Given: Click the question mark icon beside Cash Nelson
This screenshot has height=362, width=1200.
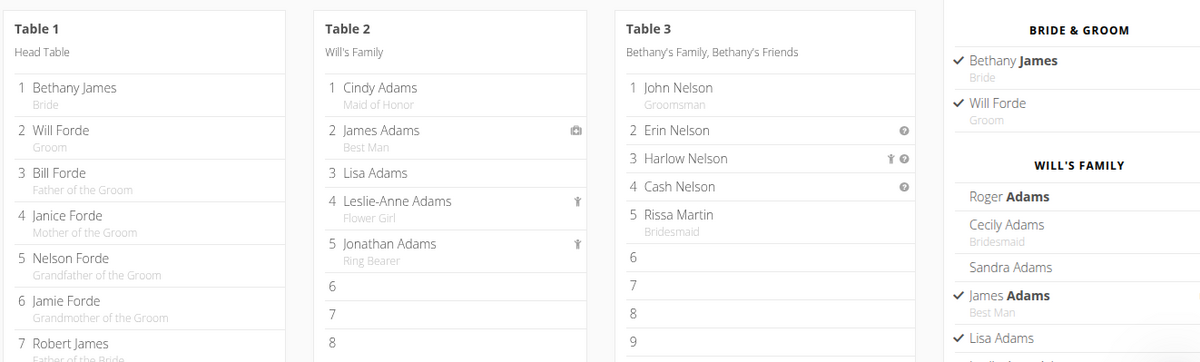Looking at the screenshot, I should [904, 187].
